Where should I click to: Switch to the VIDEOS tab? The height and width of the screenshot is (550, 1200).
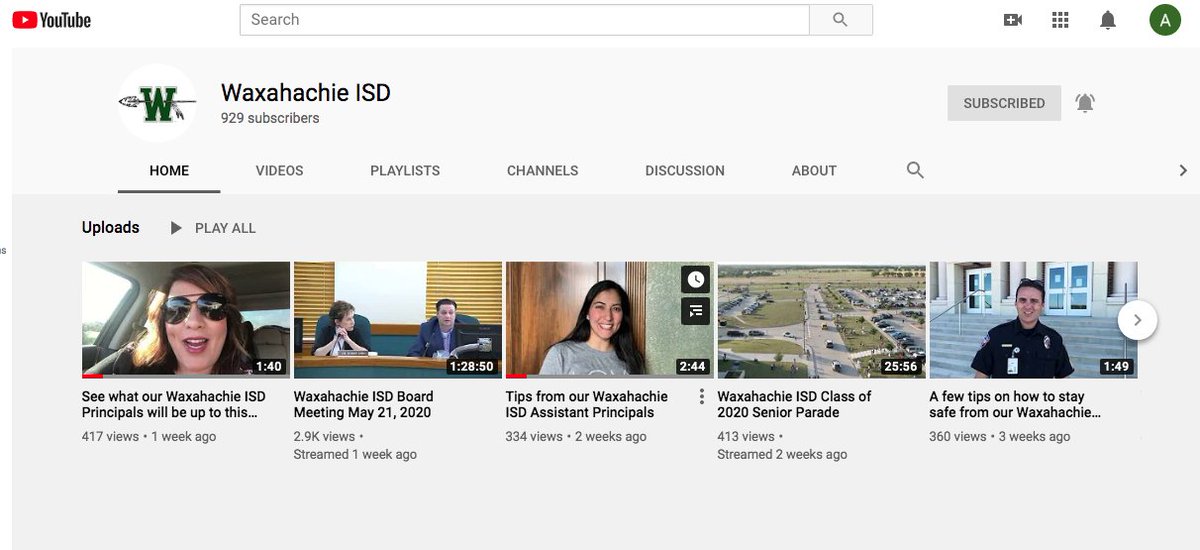(279, 171)
